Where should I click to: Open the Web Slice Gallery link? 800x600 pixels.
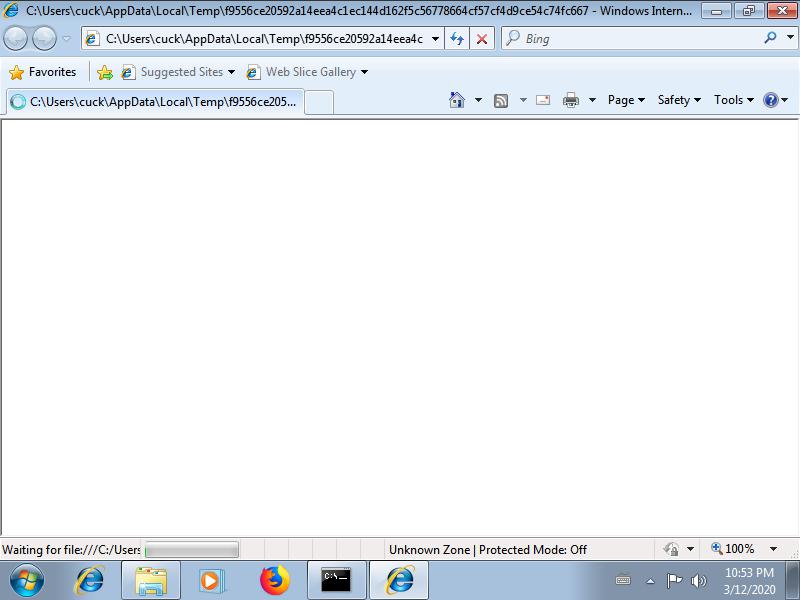tap(301, 72)
